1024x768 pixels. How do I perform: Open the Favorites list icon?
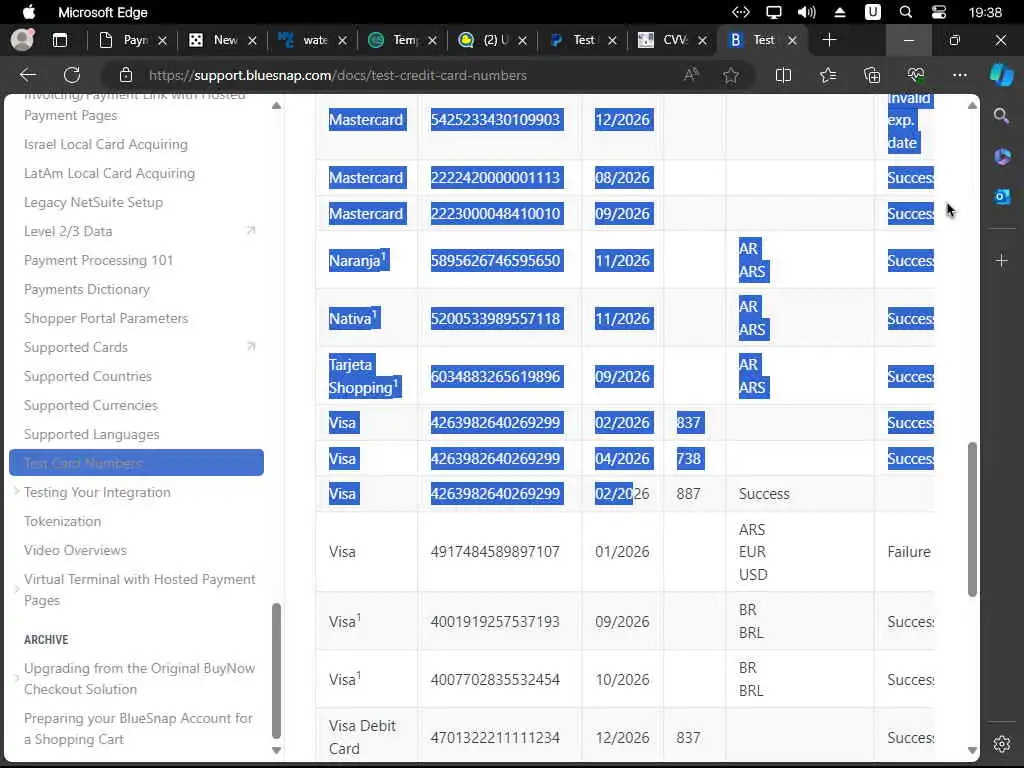click(827, 75)
